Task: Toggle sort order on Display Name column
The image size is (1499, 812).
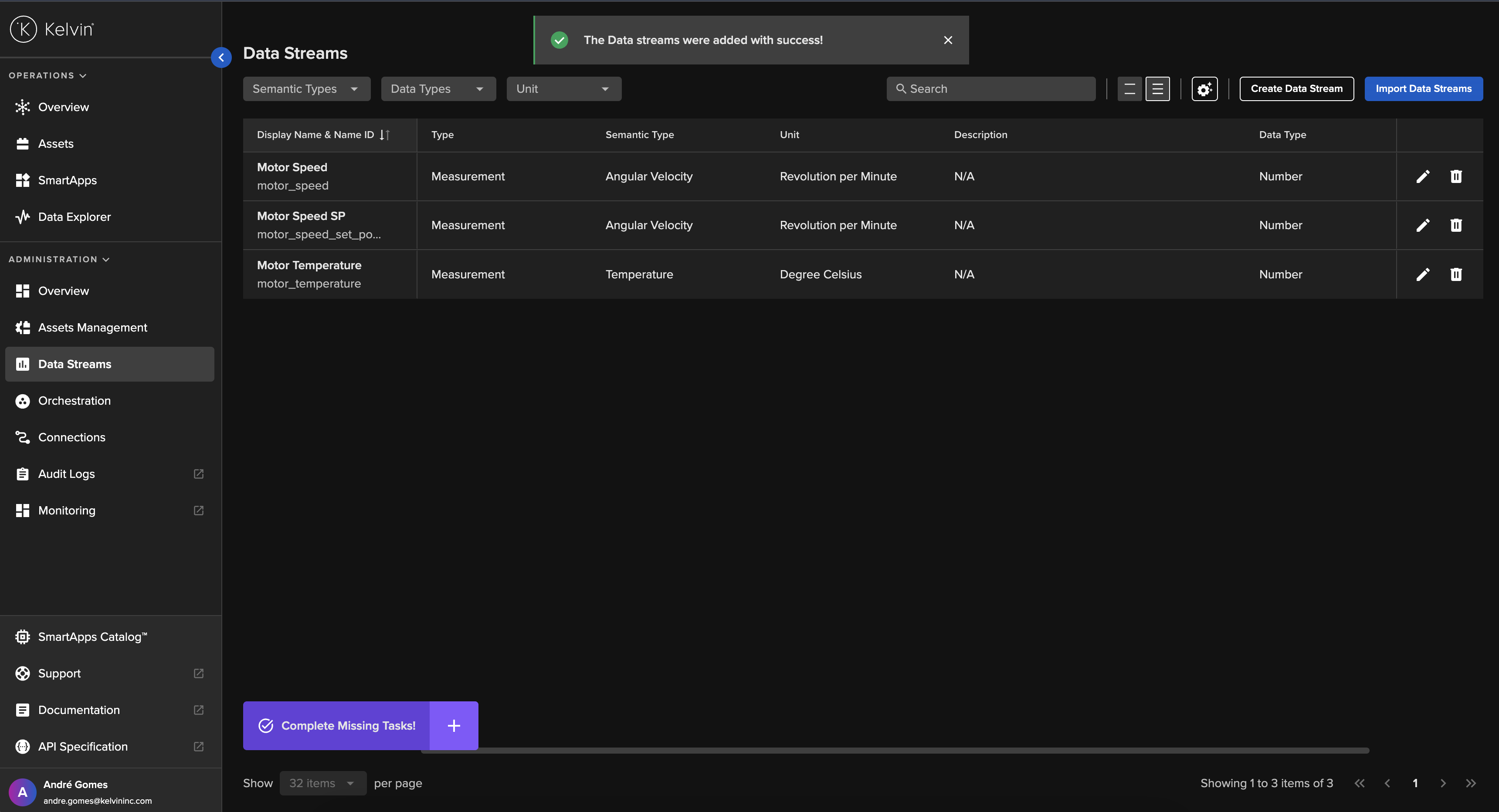Action: click(x=385, y=134)
